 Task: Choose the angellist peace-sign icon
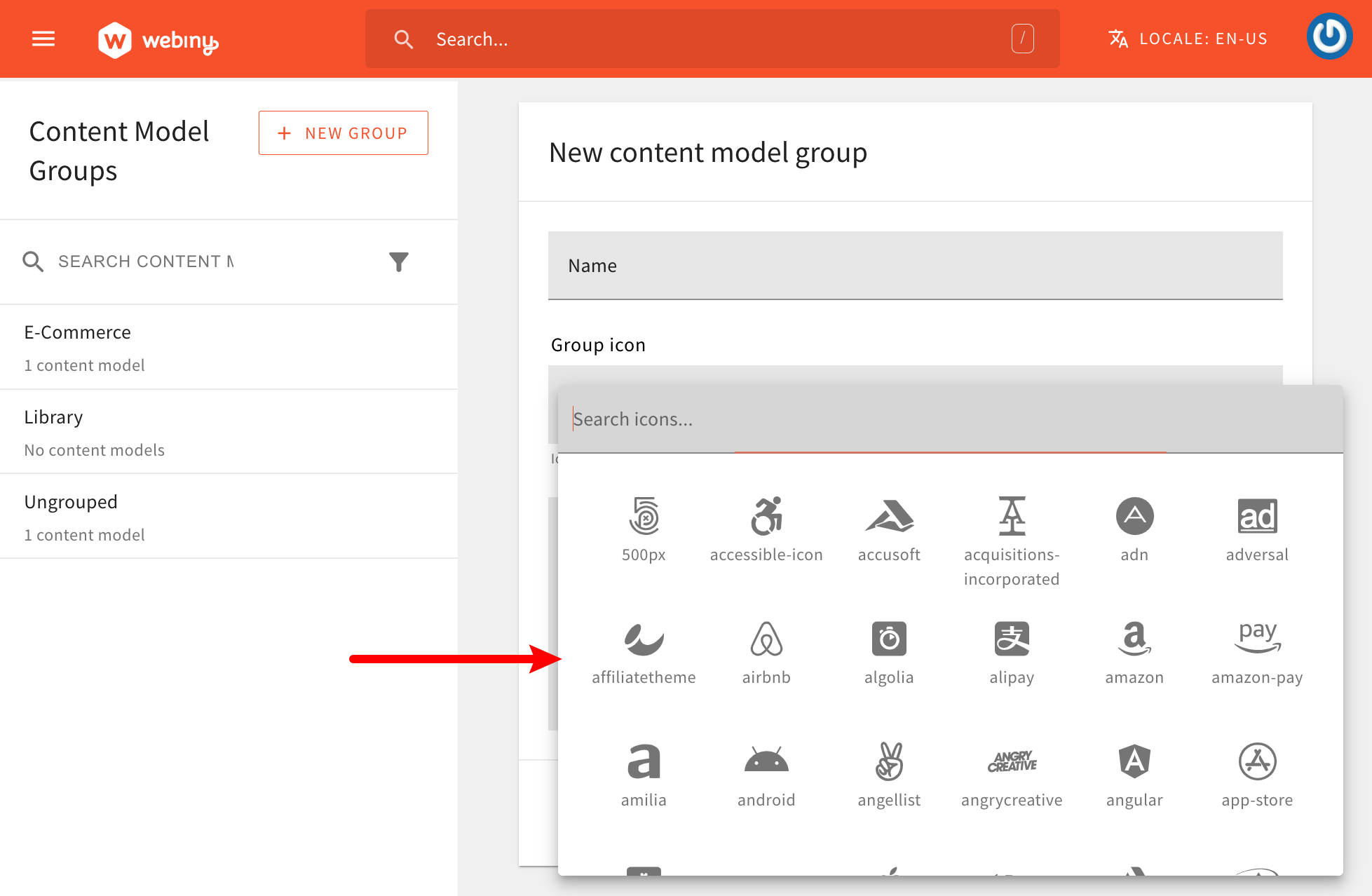[889, 762]
